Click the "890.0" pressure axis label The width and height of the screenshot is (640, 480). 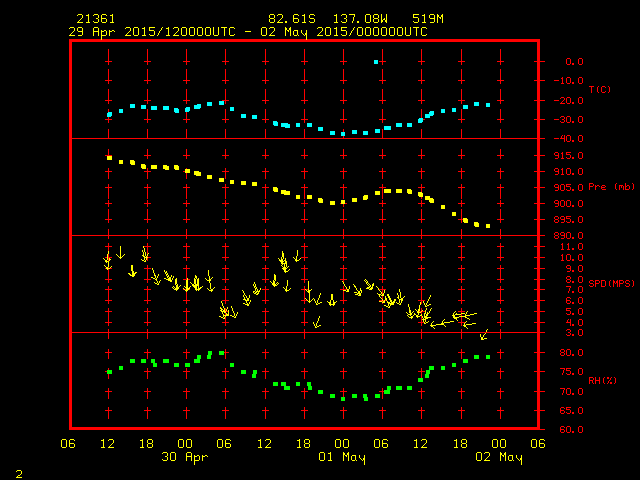point(569,236)
